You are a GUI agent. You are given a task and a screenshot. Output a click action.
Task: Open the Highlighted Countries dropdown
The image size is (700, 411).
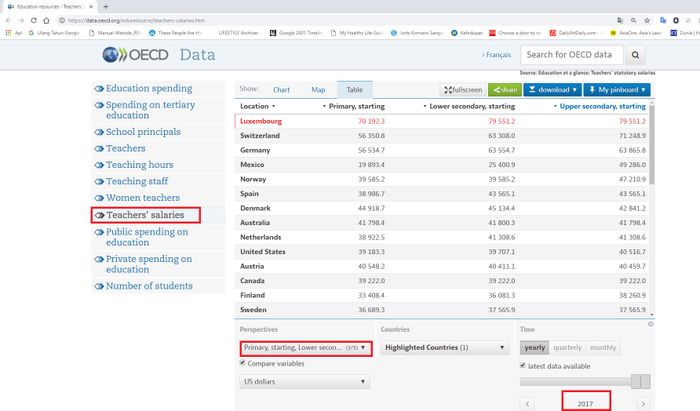pos(445,347)
